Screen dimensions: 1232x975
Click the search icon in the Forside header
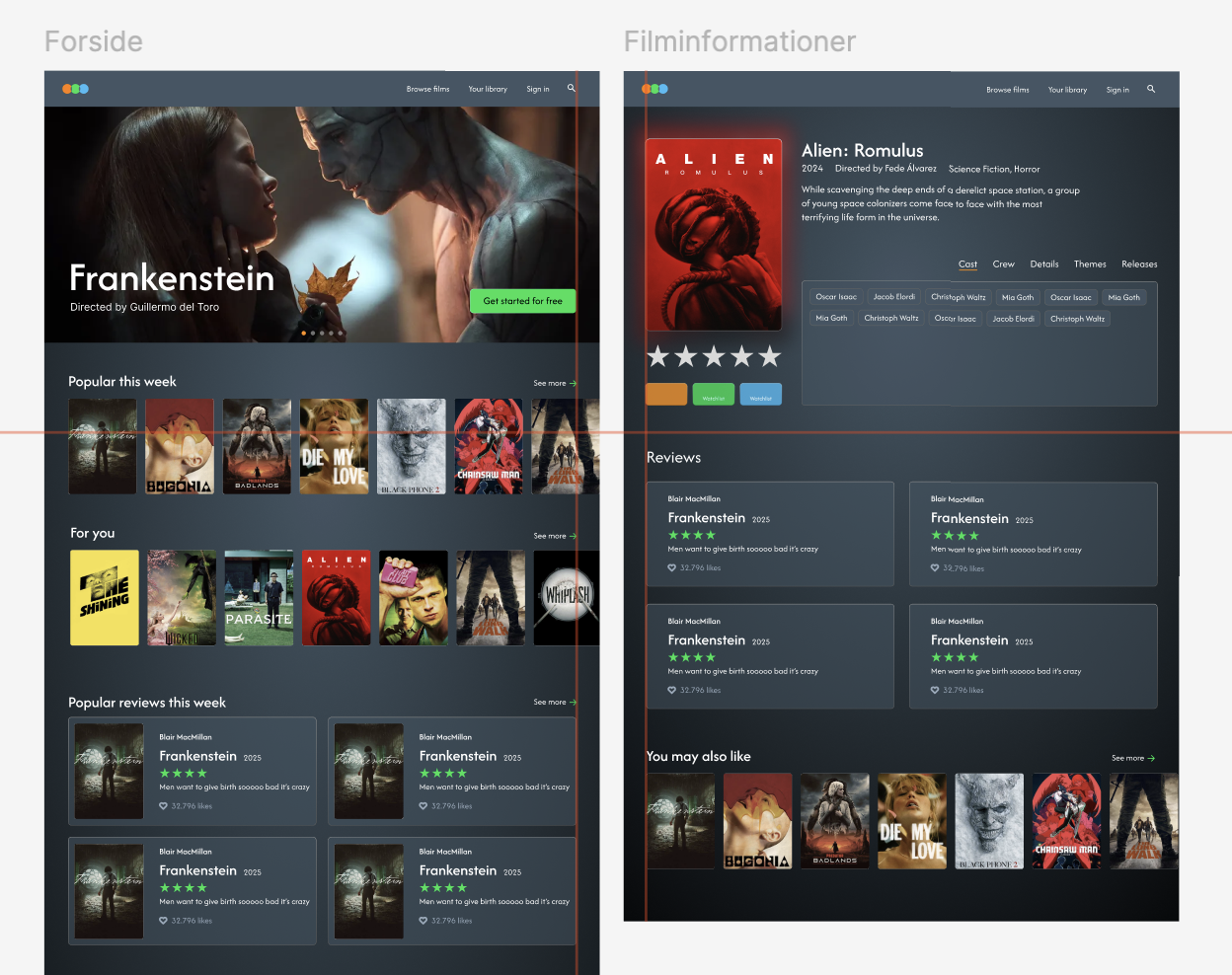571,88
